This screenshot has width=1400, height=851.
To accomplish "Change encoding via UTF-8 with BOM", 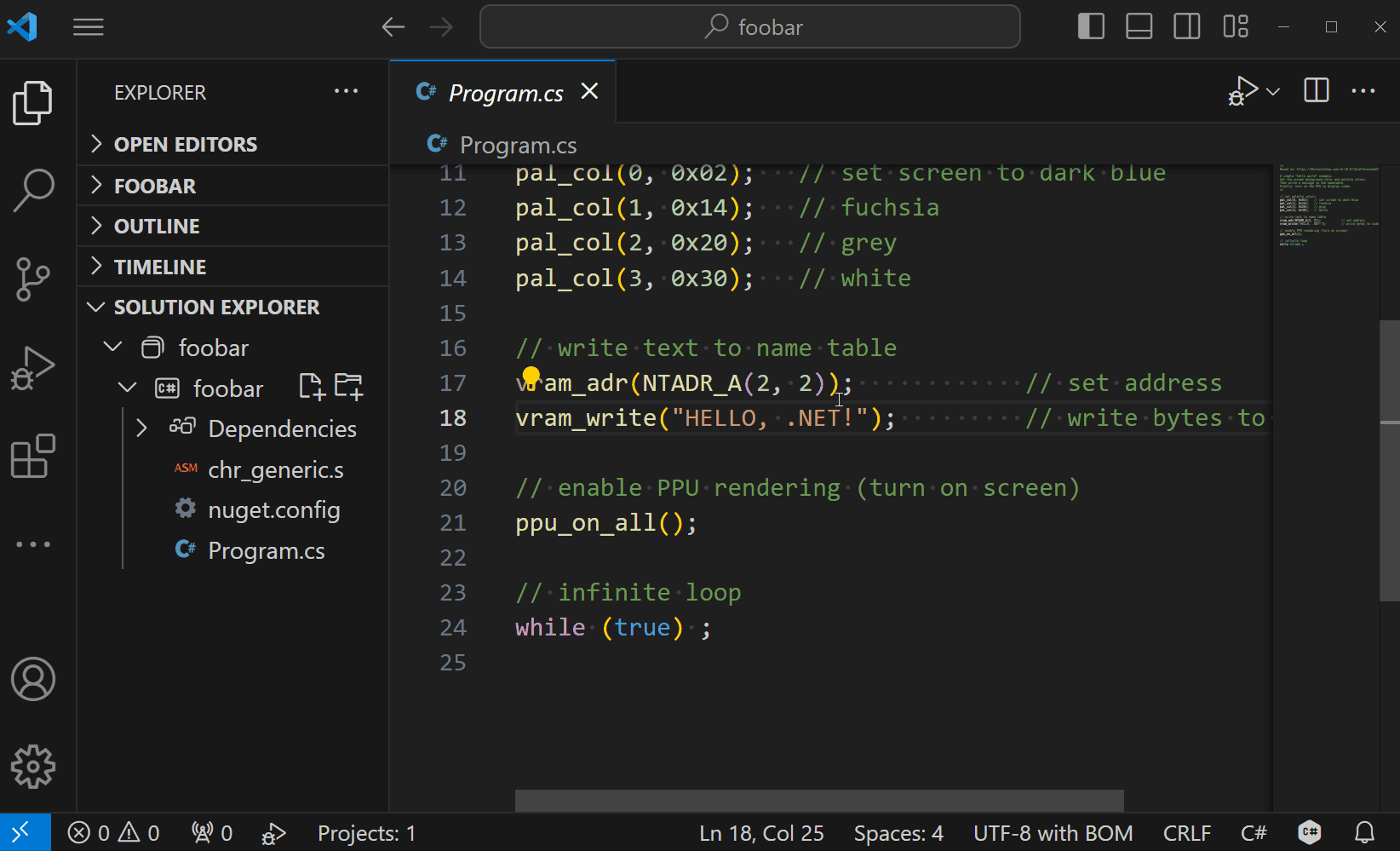I will click(x=1053, y=832).
